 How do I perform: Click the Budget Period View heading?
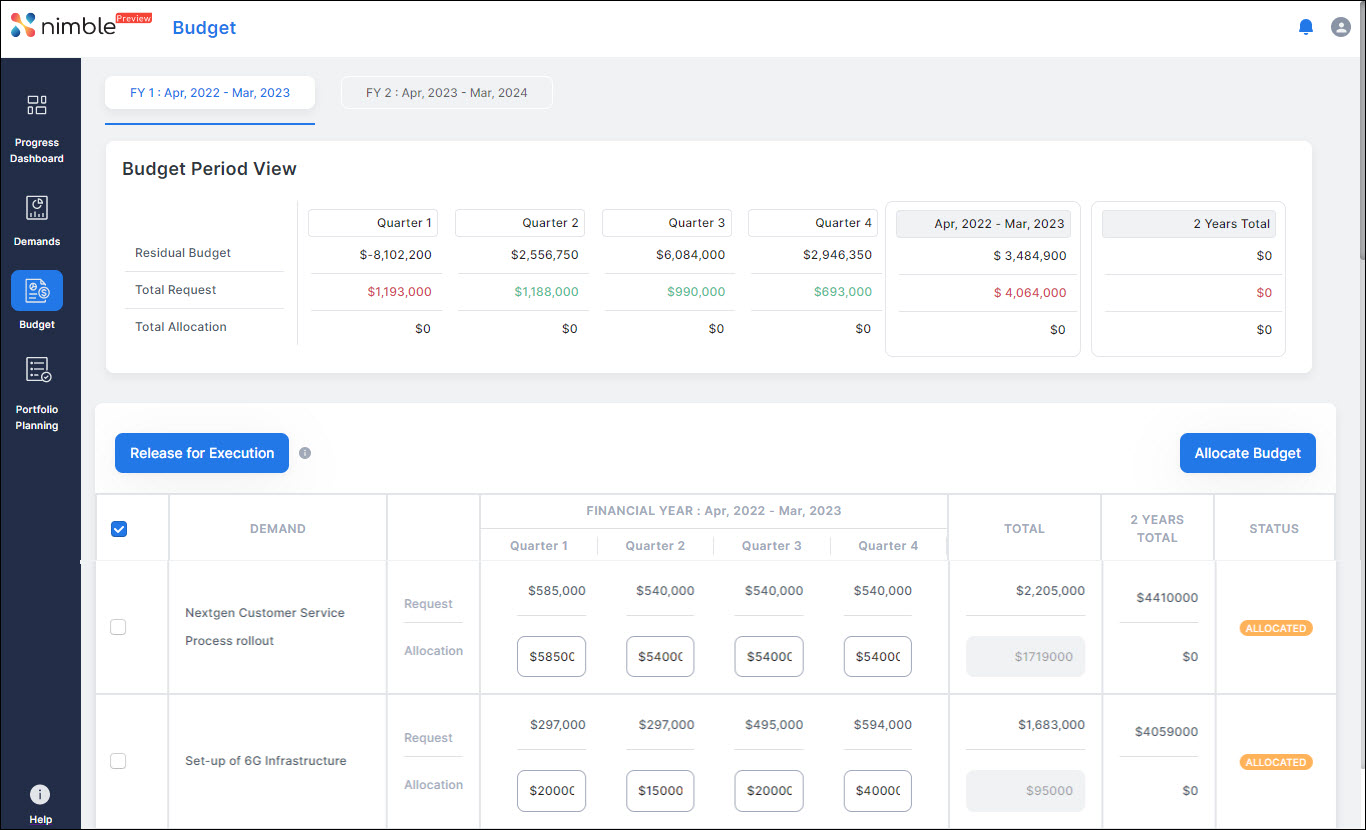pos(209,169)
